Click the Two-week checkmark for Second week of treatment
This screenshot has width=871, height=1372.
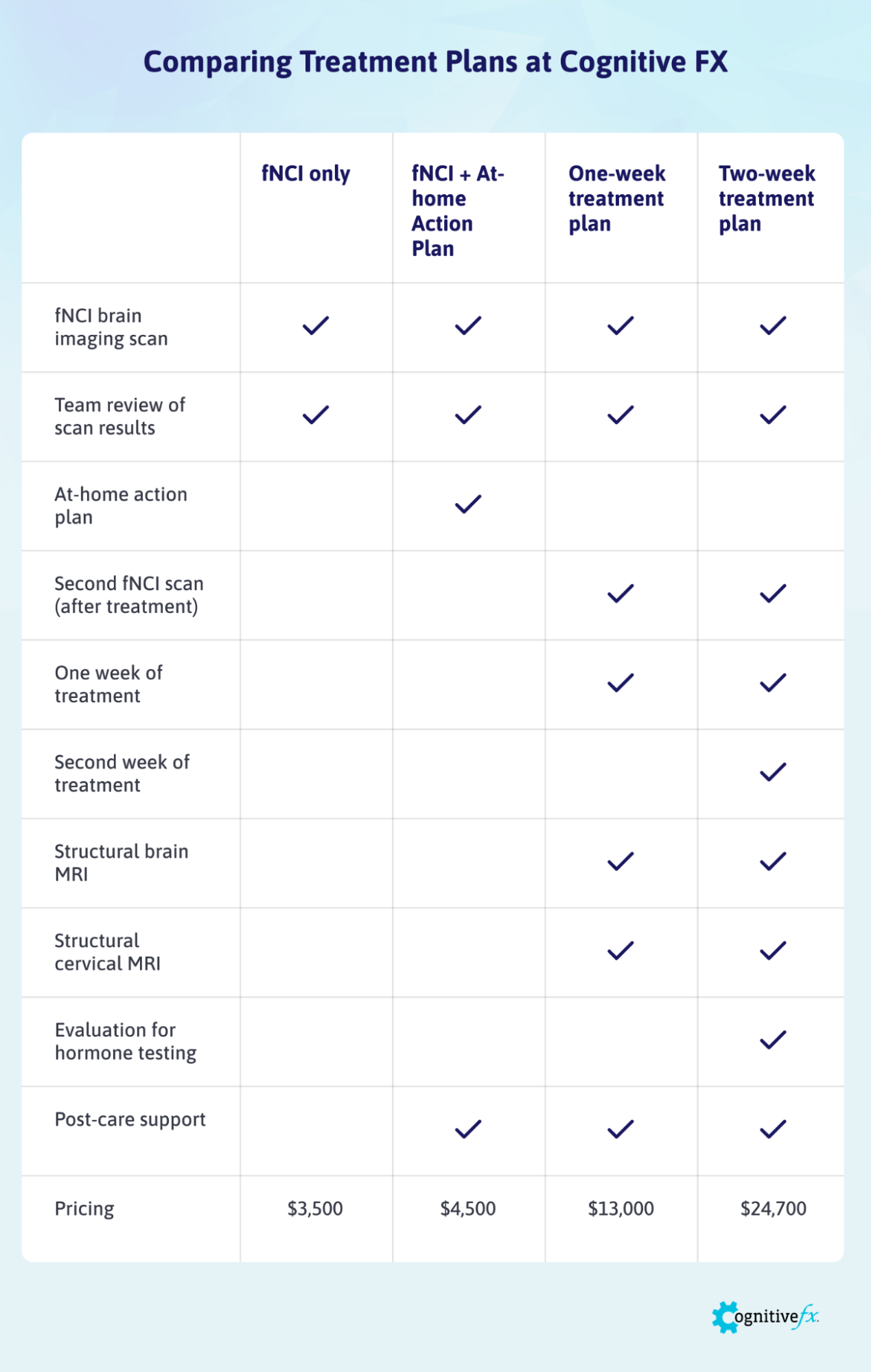click(x=773, y=772)
